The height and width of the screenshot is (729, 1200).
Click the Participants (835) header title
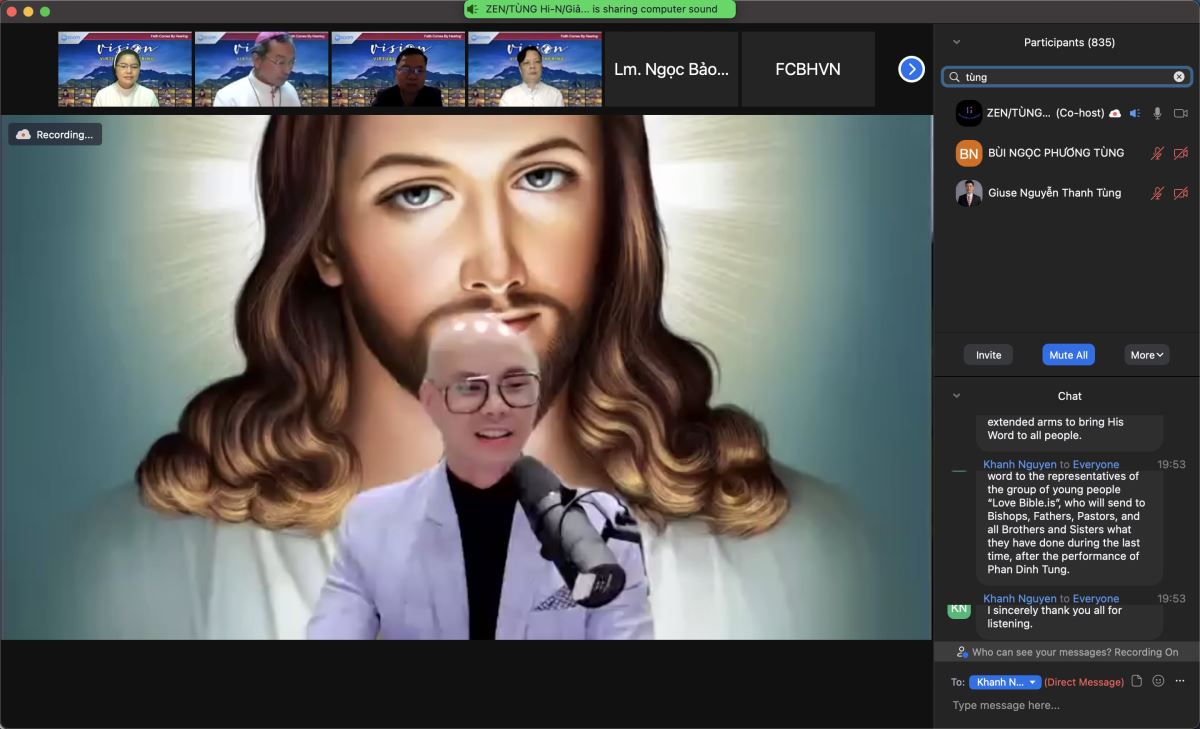pyautogui.click(x=1069, y=42)
